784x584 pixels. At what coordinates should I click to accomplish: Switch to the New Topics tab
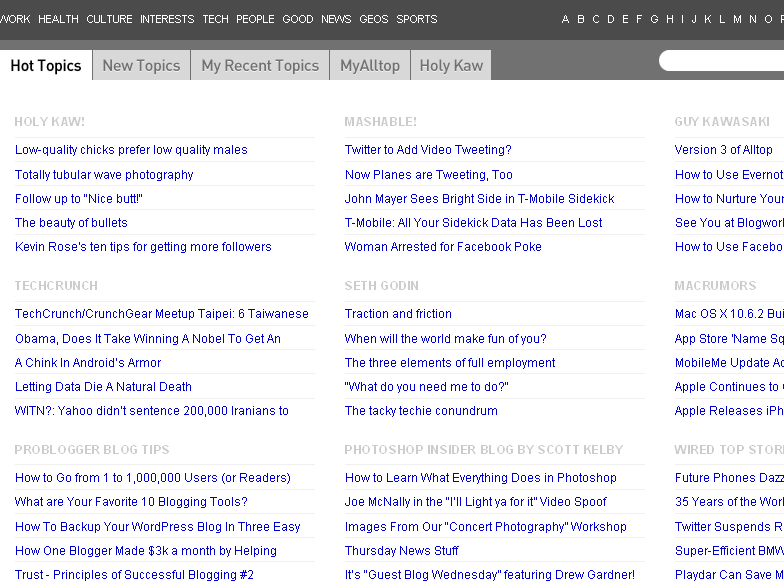(141, 66)
